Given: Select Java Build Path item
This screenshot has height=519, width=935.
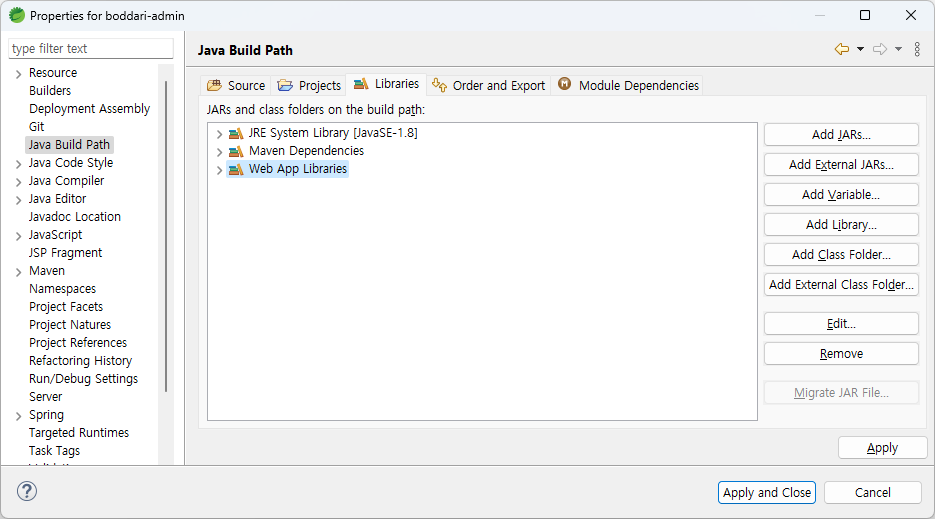Looking at the screenshot, I should tap(69, 144).
